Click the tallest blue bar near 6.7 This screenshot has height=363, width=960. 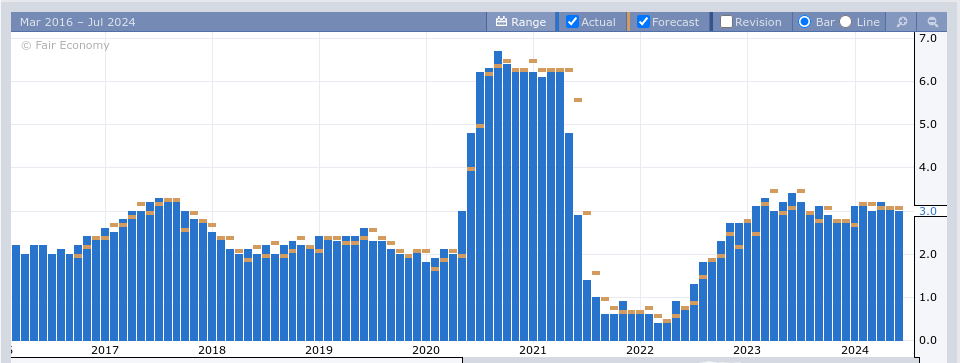(x=498, y=196)
